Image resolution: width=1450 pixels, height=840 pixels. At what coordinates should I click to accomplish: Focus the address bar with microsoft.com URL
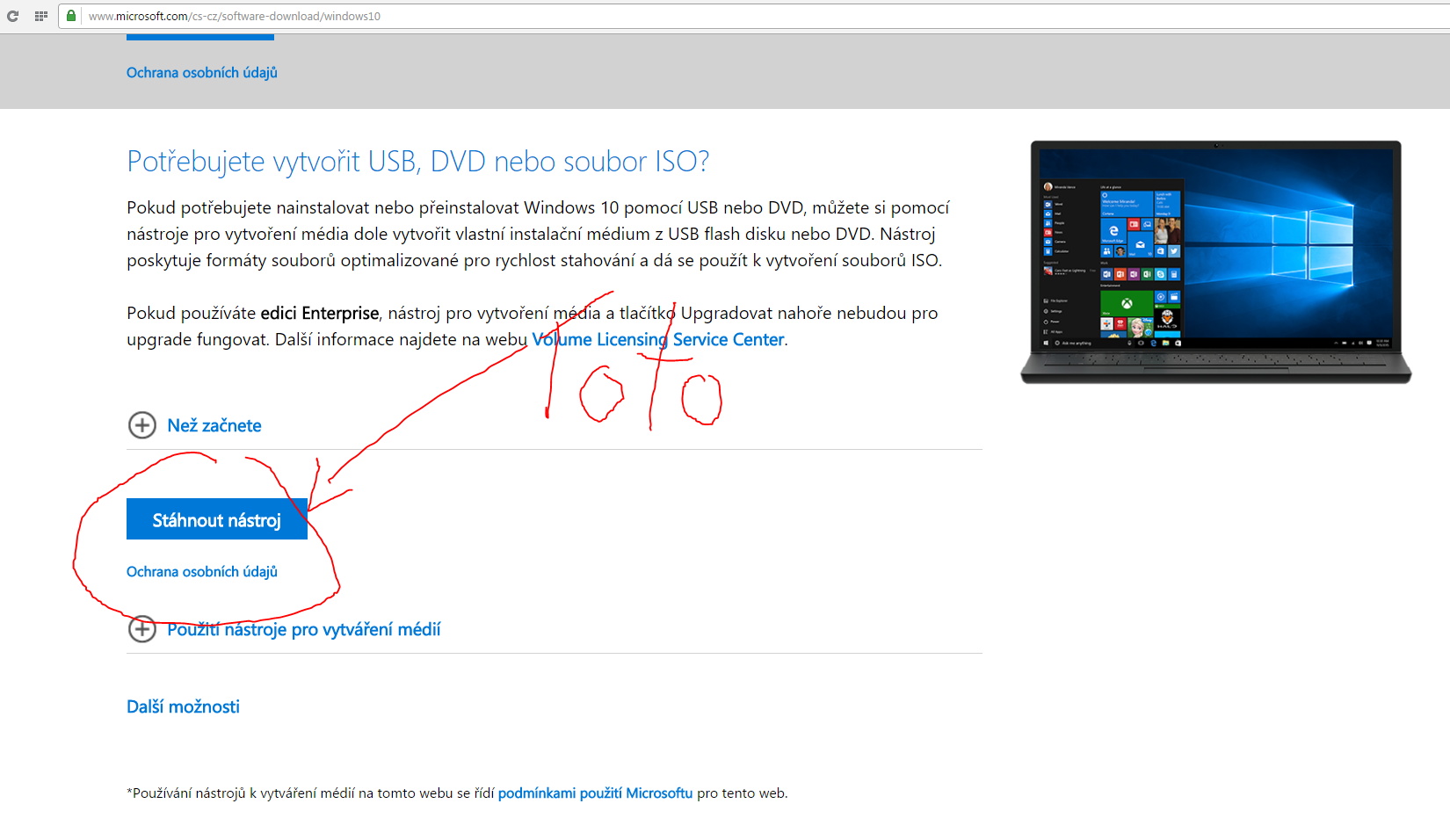pyautogui.click(x=756, y=16)
